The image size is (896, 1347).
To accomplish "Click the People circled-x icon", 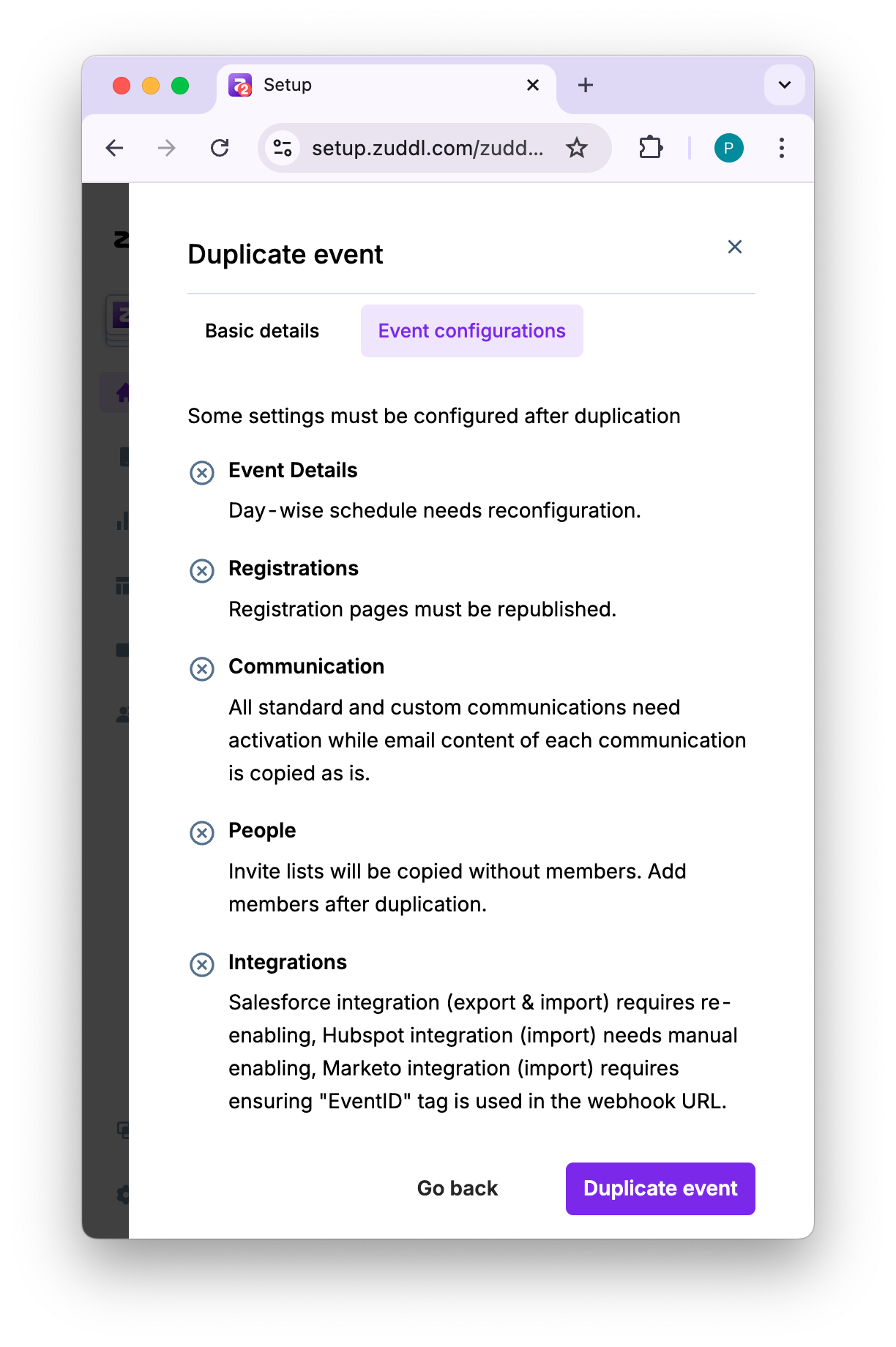I will point(202,833).
